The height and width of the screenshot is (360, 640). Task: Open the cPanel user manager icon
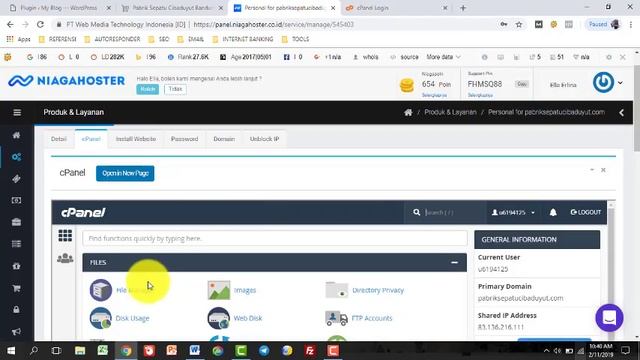tap(65, 258)
